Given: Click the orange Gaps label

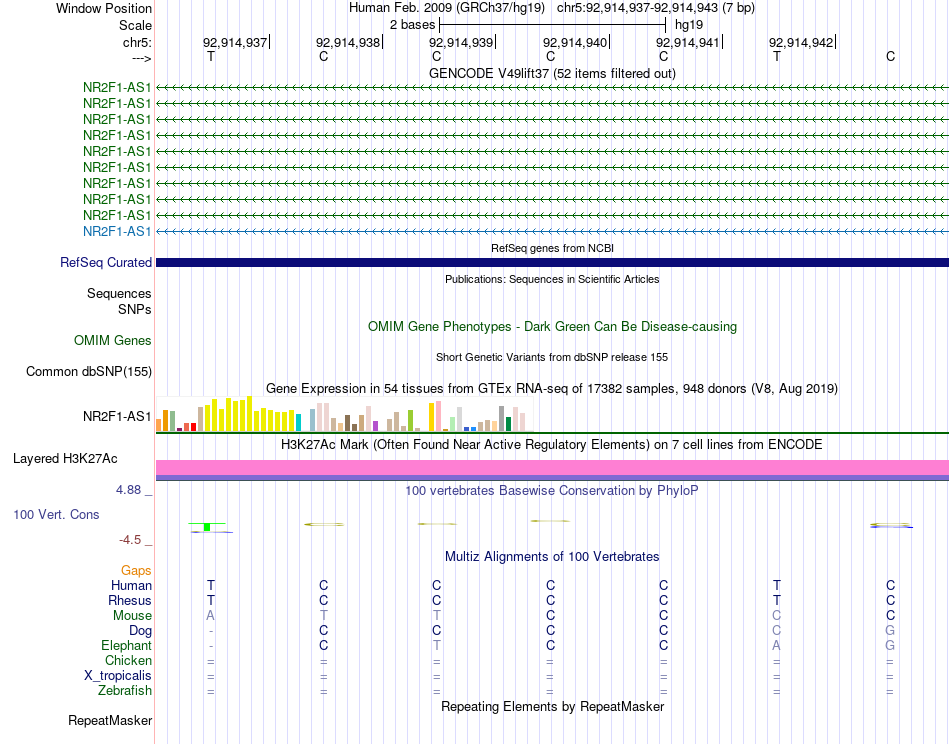Looking at the screenshot, I should click(x=136, y=570).
